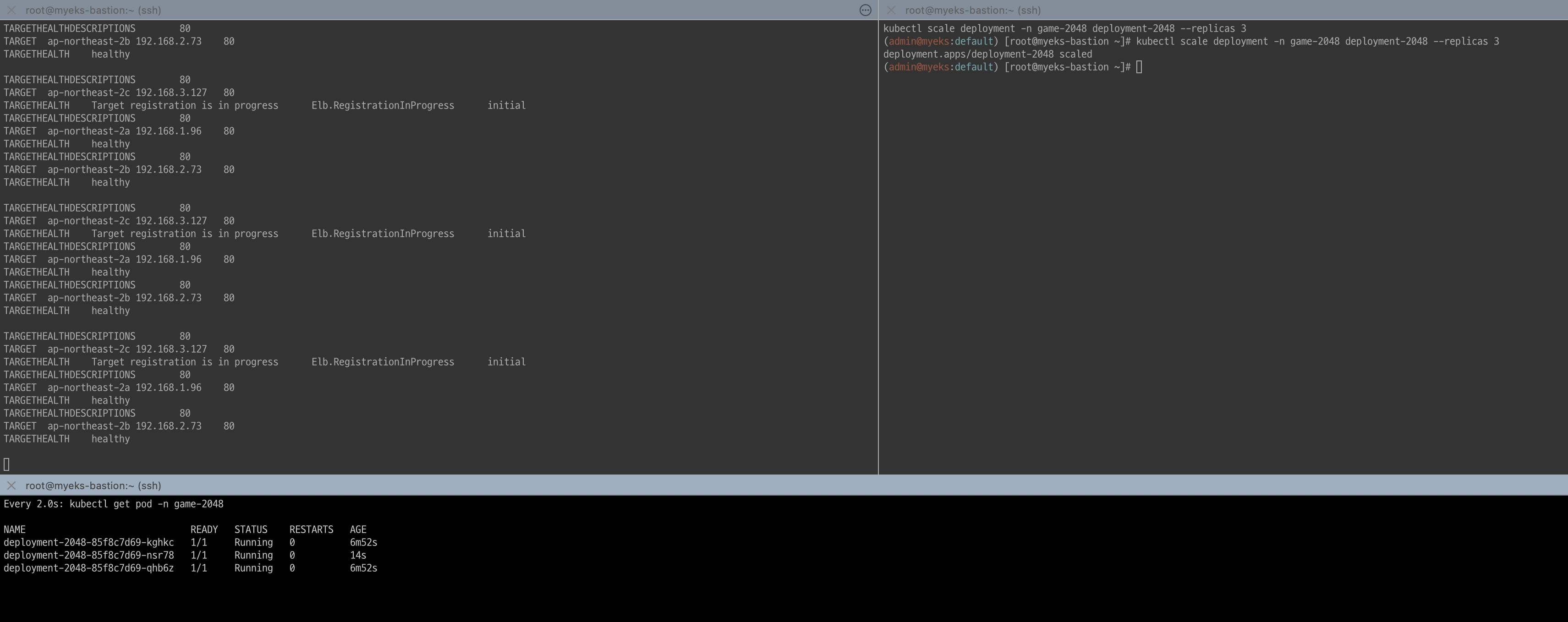Focus the top-left pane title text
Image resolution: width=1568 pixels, height=622 pixels.
tap(93, 11)
